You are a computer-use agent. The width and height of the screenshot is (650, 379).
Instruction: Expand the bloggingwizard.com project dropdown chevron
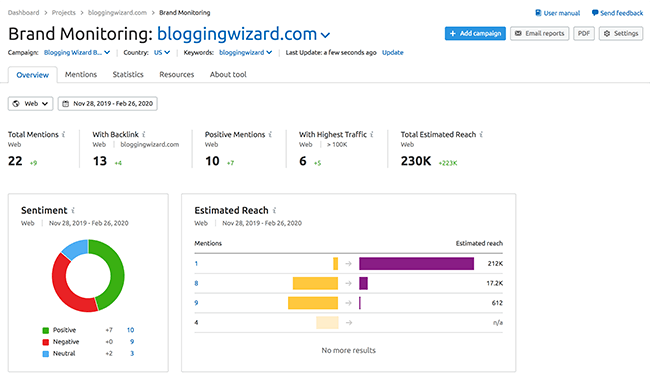point(326,36)
